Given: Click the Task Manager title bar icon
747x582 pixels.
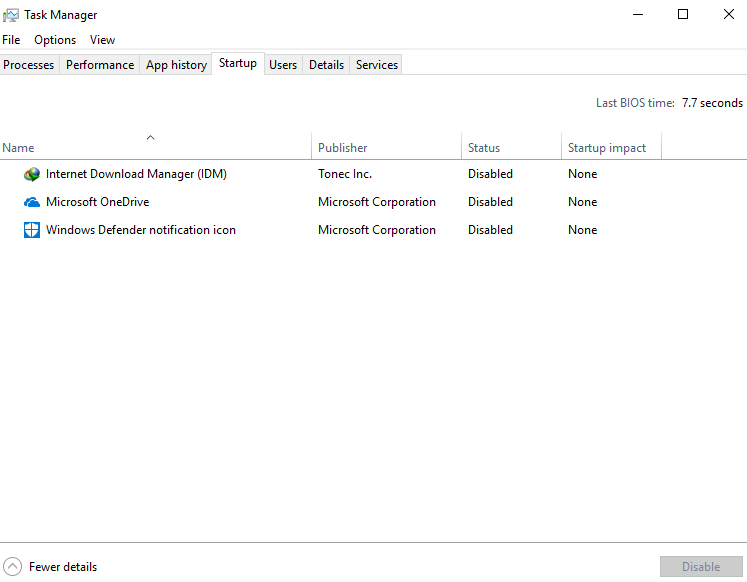Looking at the screenshot, I should [x=11, y=15].
